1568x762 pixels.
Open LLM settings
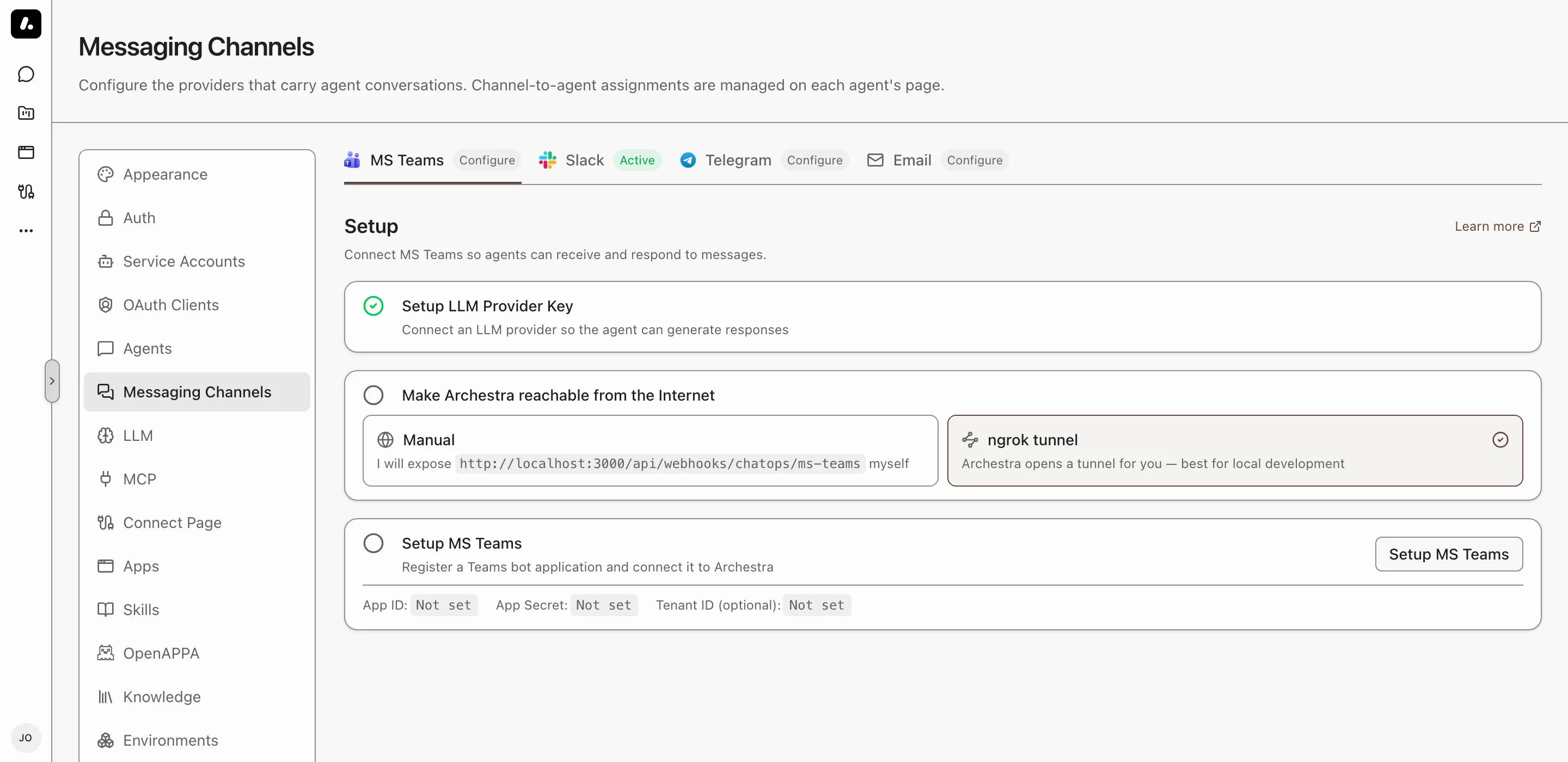197,436
